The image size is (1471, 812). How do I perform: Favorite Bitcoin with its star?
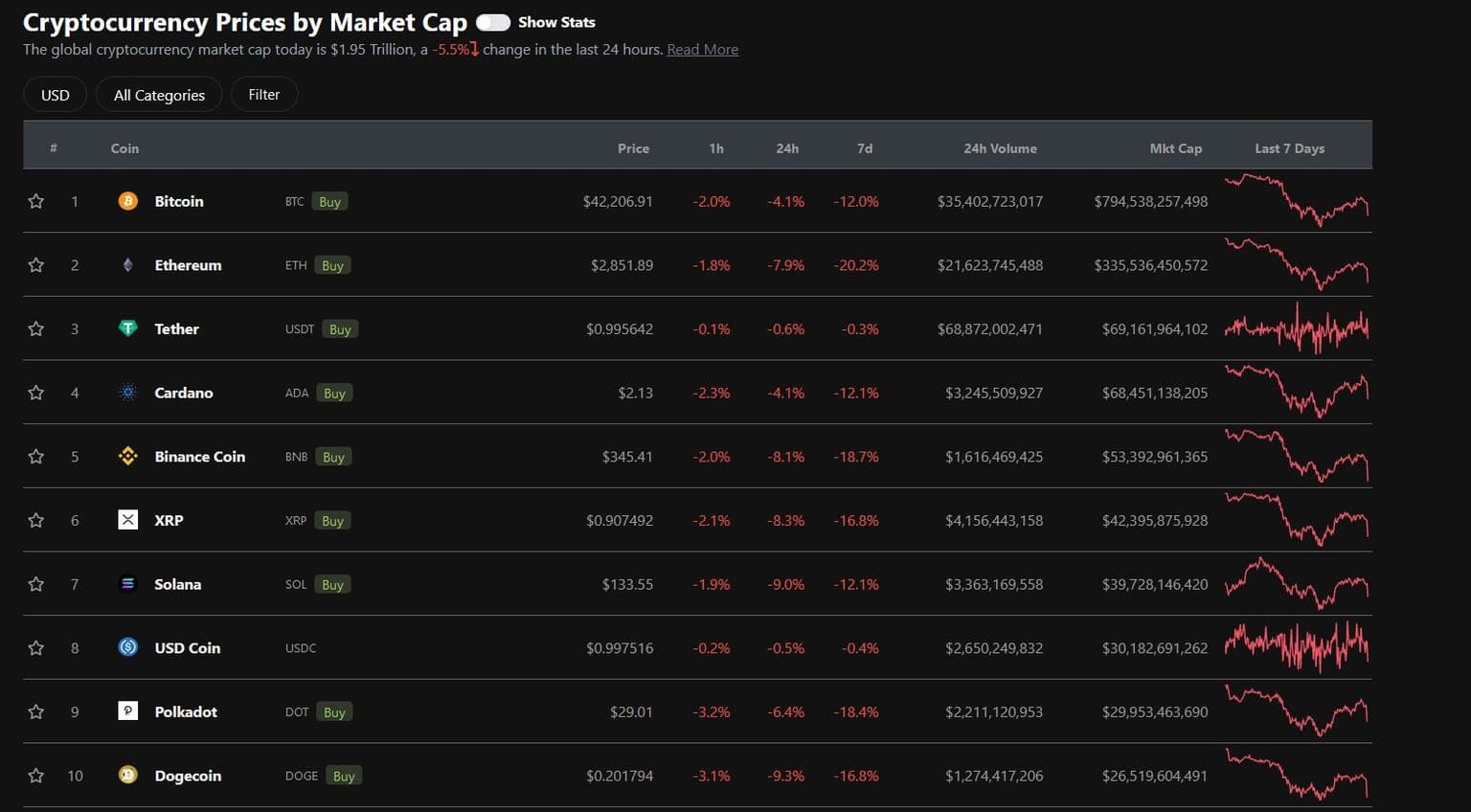(x=36, y=201)
